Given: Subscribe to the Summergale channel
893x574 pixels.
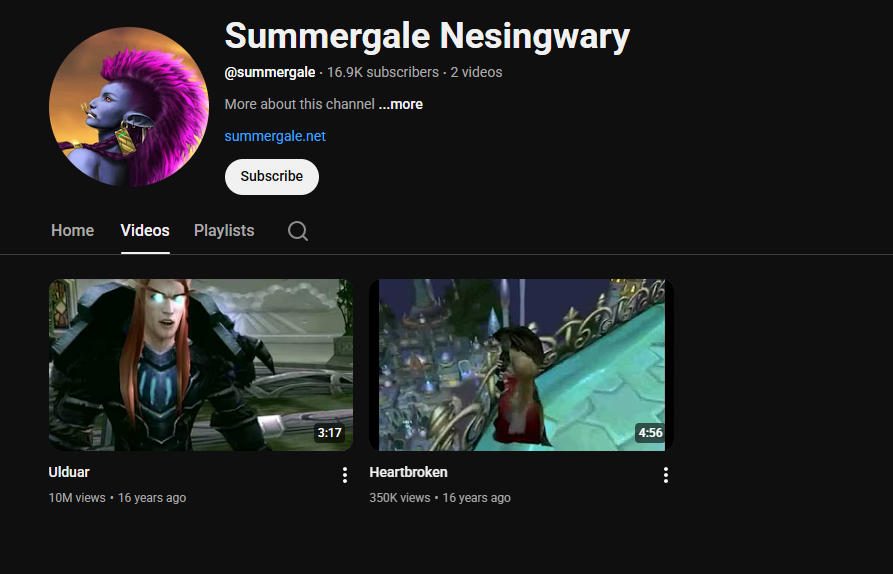Looking at the screenshot, I should tap(272, 177).
